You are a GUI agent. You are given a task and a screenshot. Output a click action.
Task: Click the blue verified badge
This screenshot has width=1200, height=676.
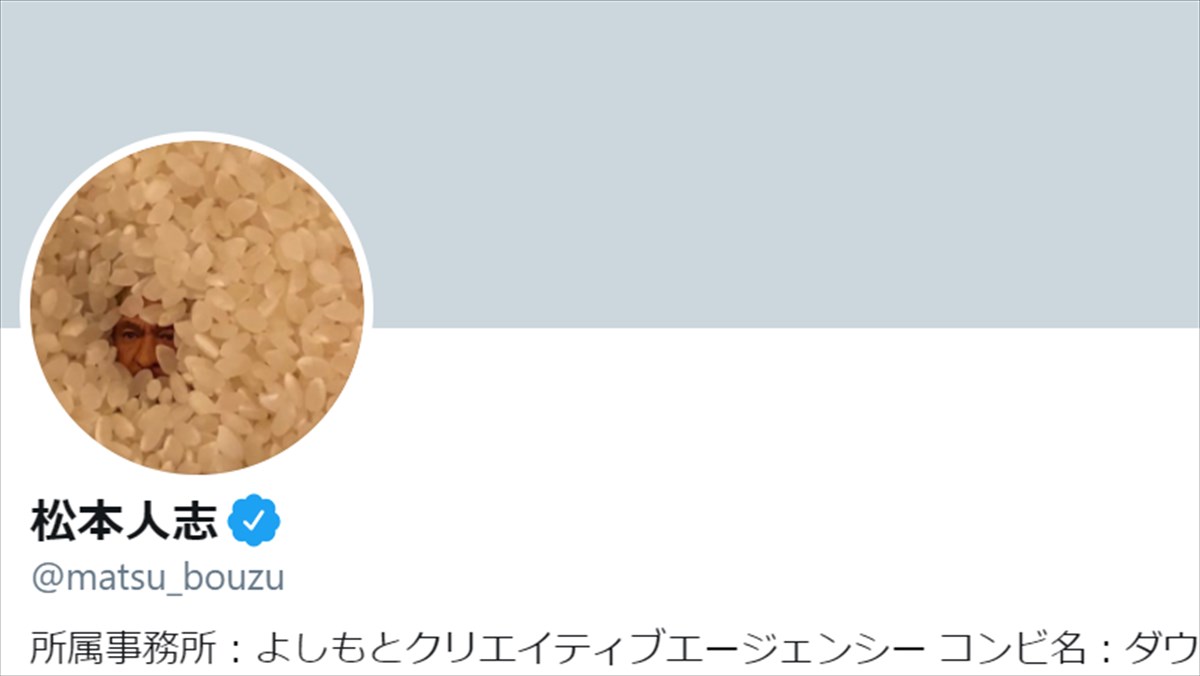(x=255, y=521)
